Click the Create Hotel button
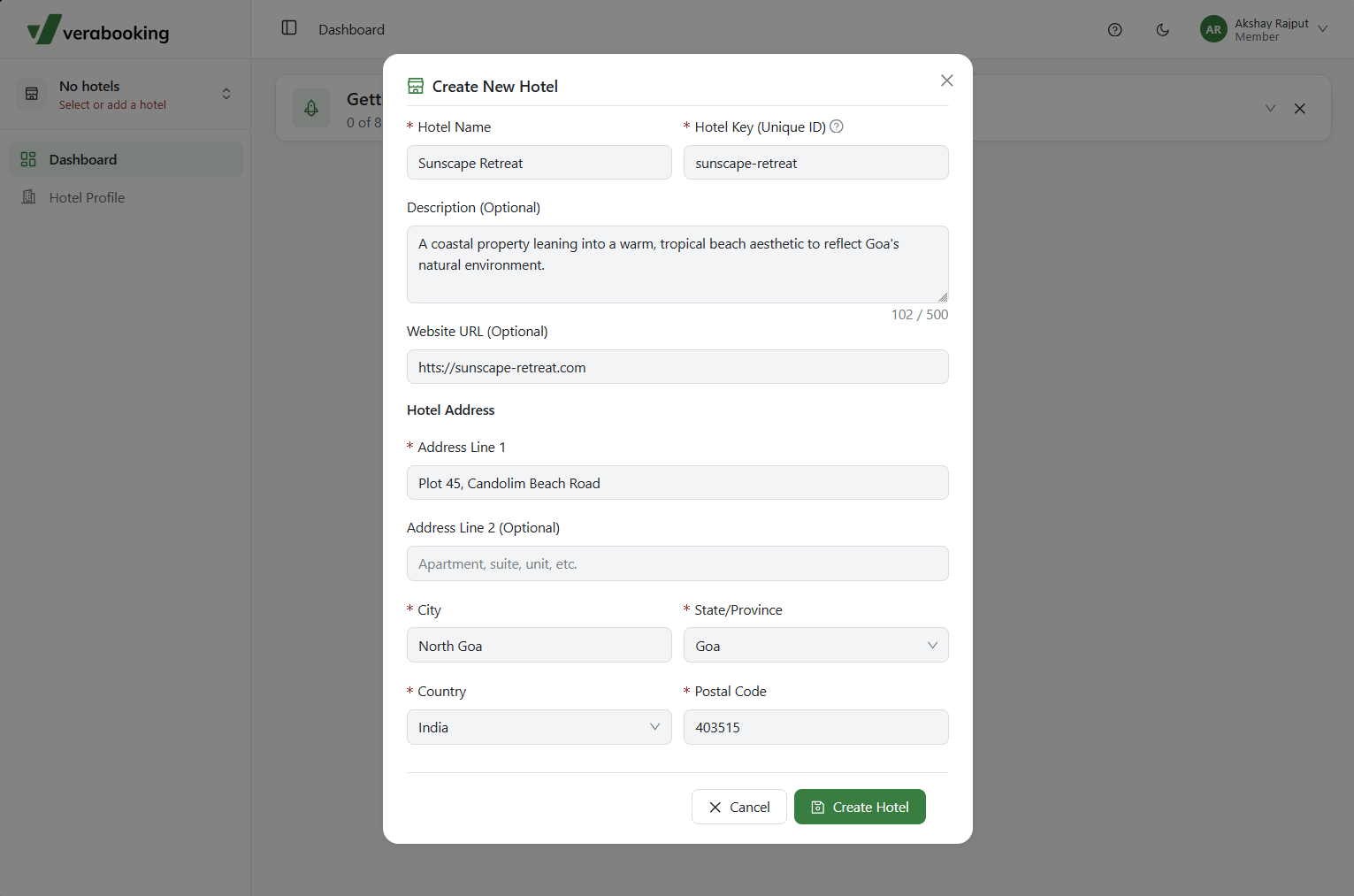The width and height of the screenshot is (1354, 896). pos(860,807)
